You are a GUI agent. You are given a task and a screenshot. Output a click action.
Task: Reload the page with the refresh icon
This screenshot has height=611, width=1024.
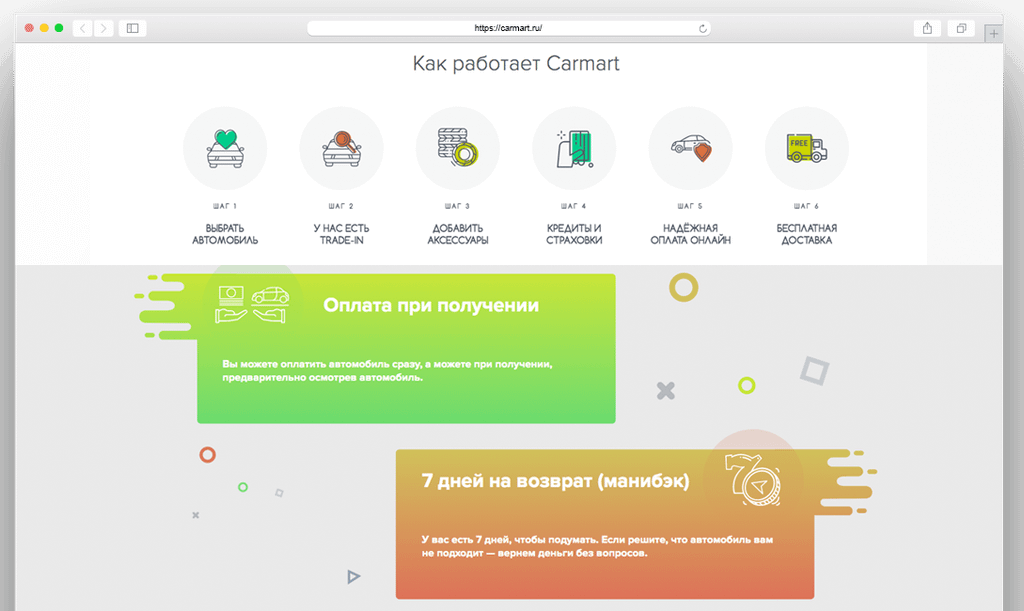click(x=703, y=28)
